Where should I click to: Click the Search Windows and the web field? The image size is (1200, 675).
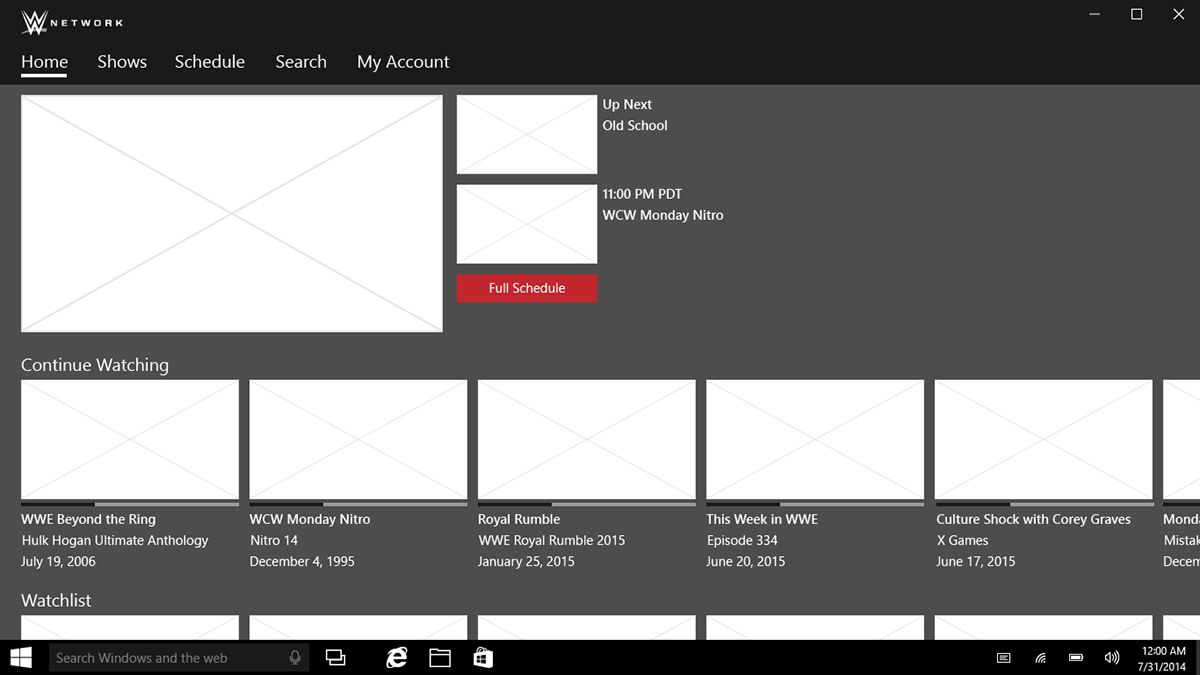click(179, 658)
